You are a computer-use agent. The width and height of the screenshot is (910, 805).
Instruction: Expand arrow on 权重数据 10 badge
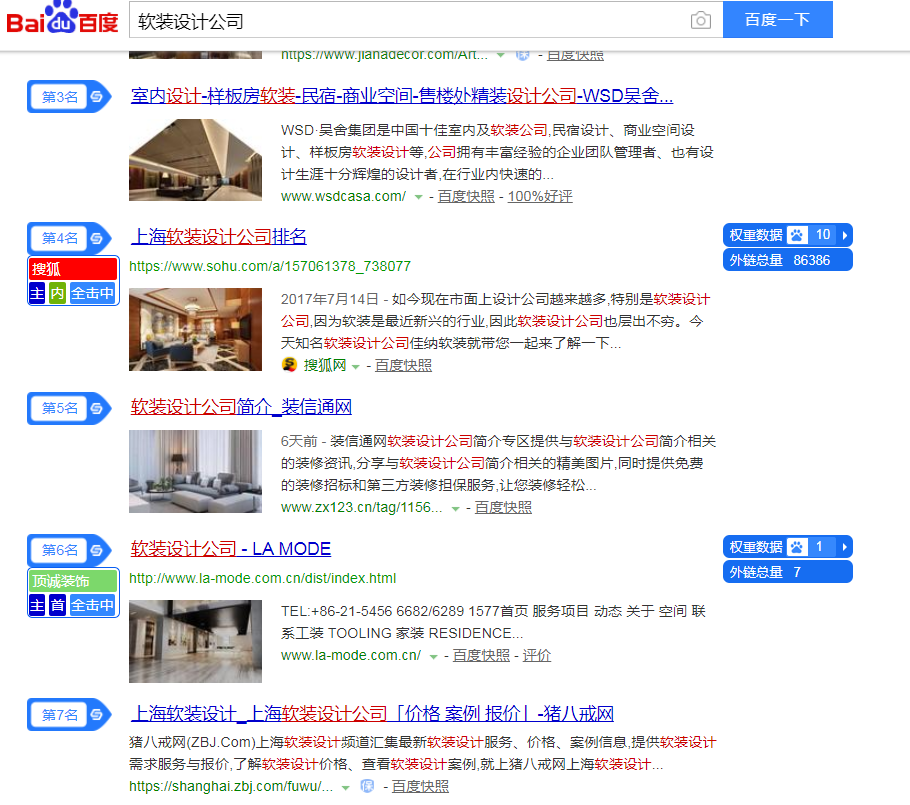[845, 235]
